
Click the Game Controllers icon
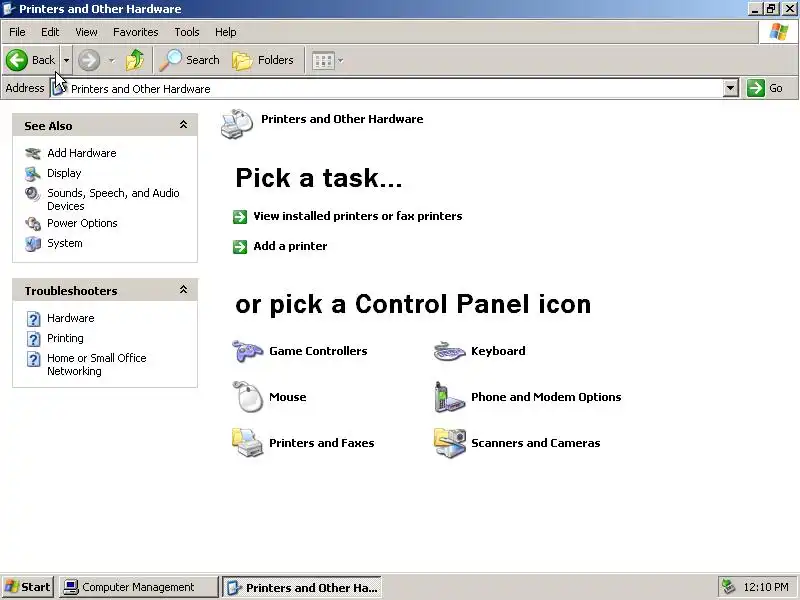click(247, 351)
